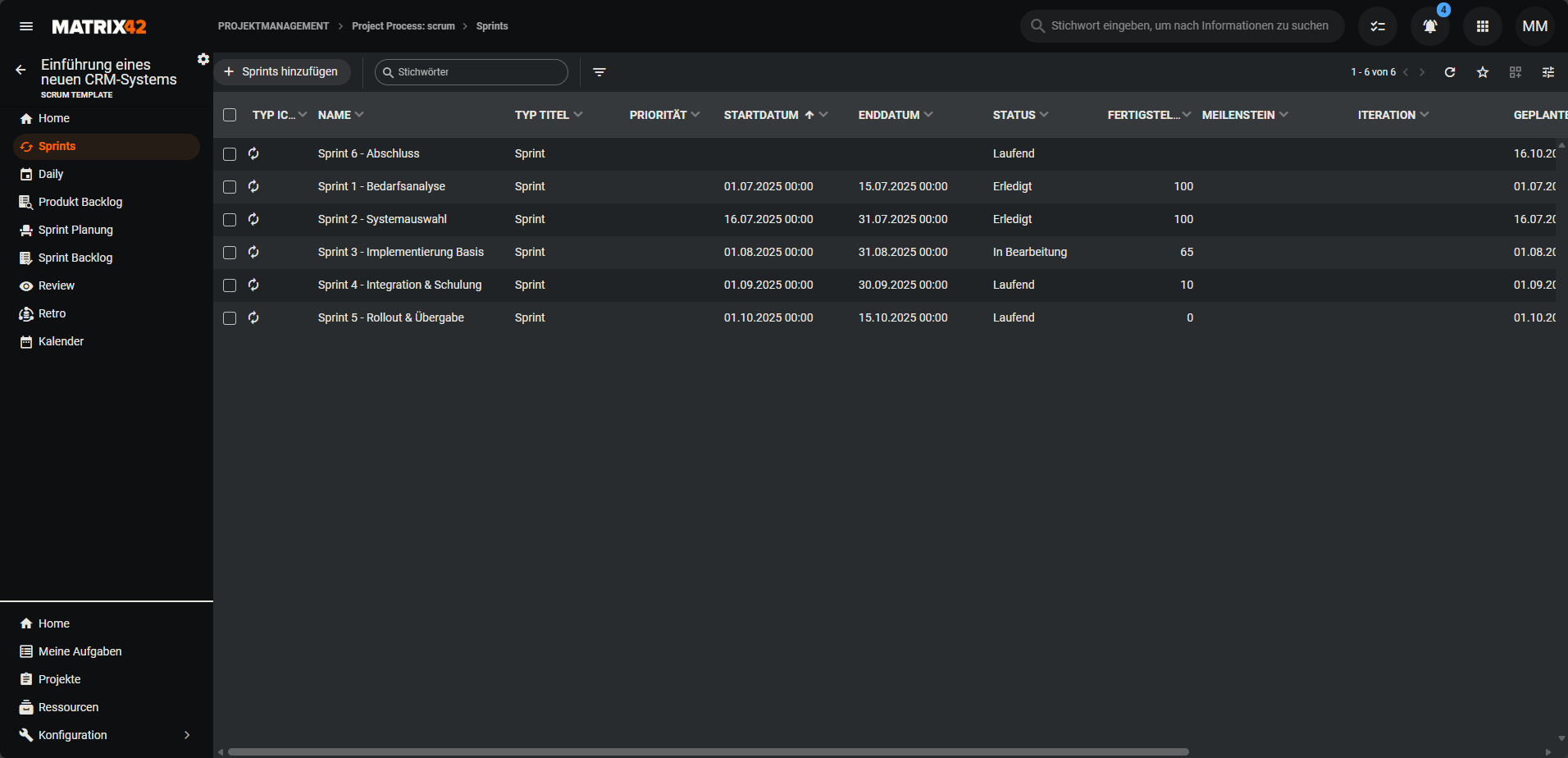Screen dimensions: 1568x758
Task: Go to Produkt Backlog in sidebar
Action: (80, 202)
